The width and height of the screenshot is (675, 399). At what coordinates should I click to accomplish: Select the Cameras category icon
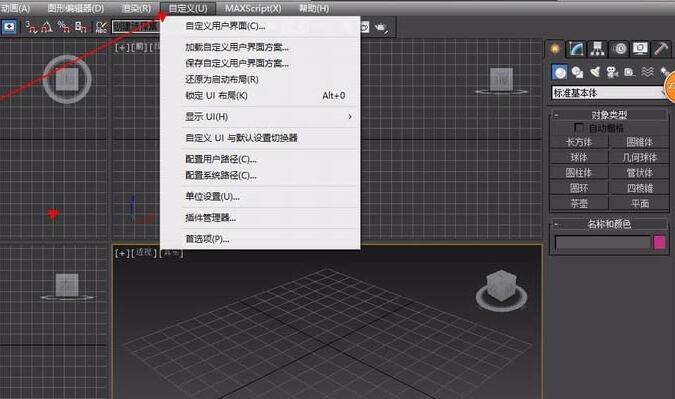click(x=612, y=72)
